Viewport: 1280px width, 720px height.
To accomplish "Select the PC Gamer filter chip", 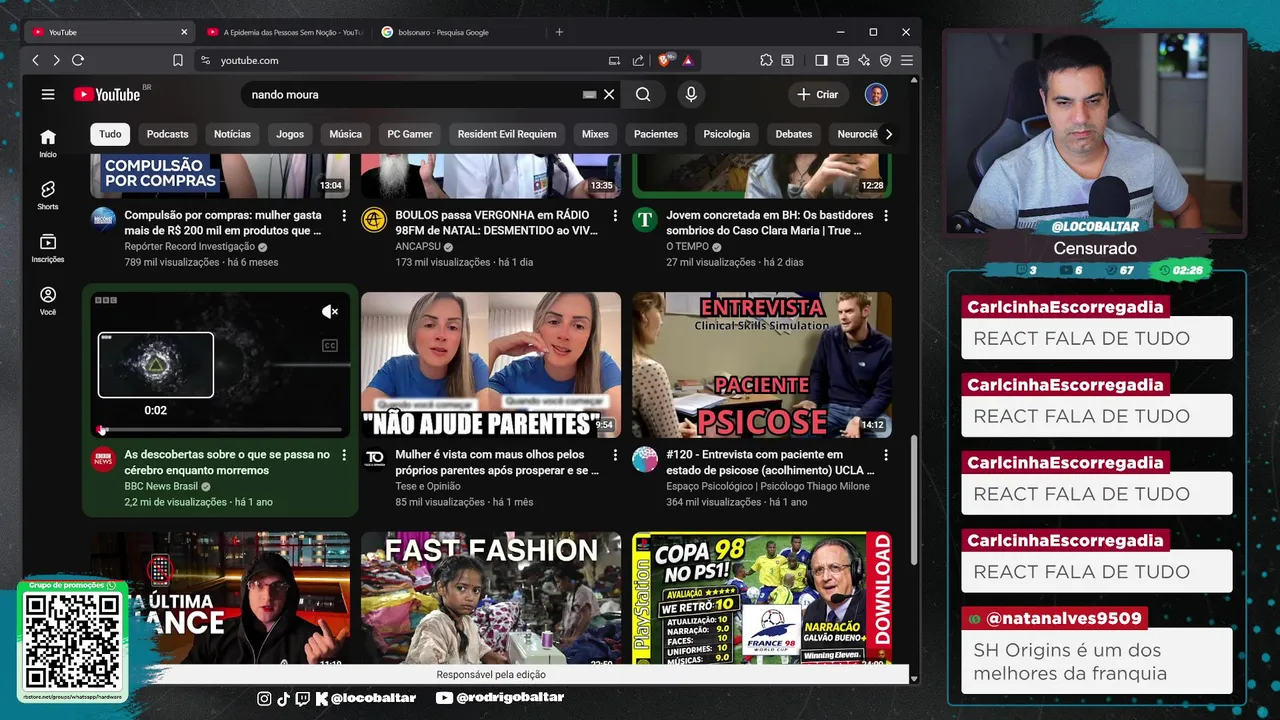I will (410, 134).
